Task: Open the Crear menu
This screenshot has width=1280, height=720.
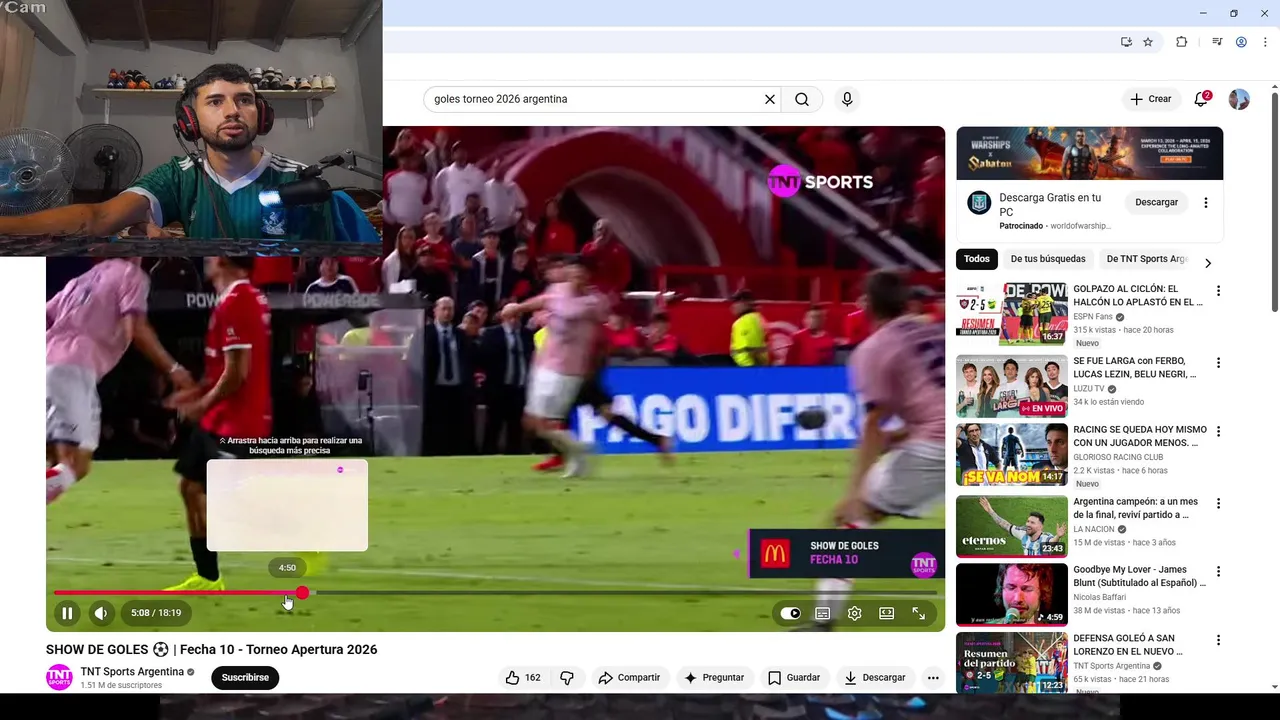Action: pyautogui.click(x=1150, y=99)
